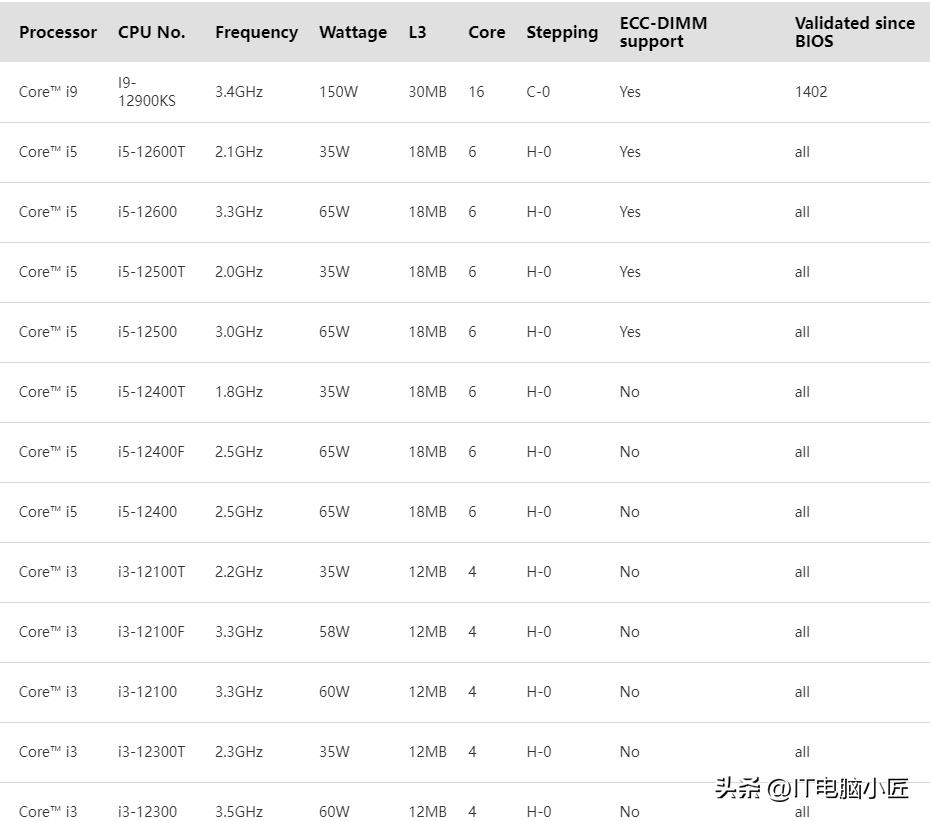Select the 150W wattage value

[x=338, y=91]
